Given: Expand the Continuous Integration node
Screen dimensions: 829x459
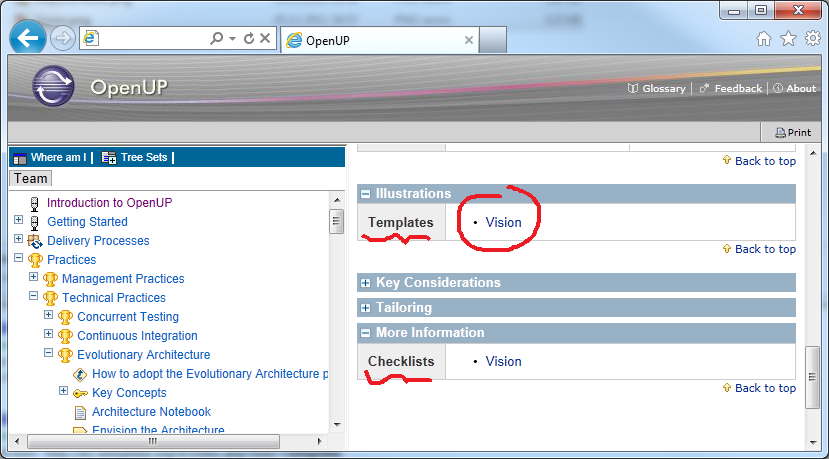Looking at the screenshot, I should [x=48, y=334].
